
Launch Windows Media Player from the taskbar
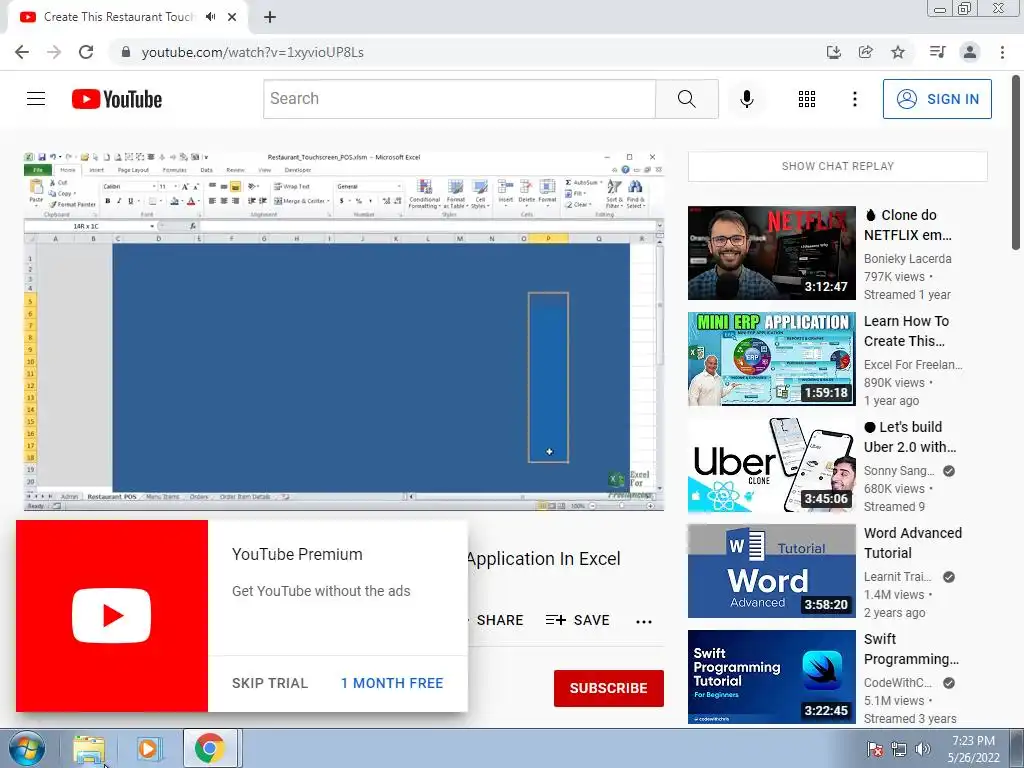point(148,748)
